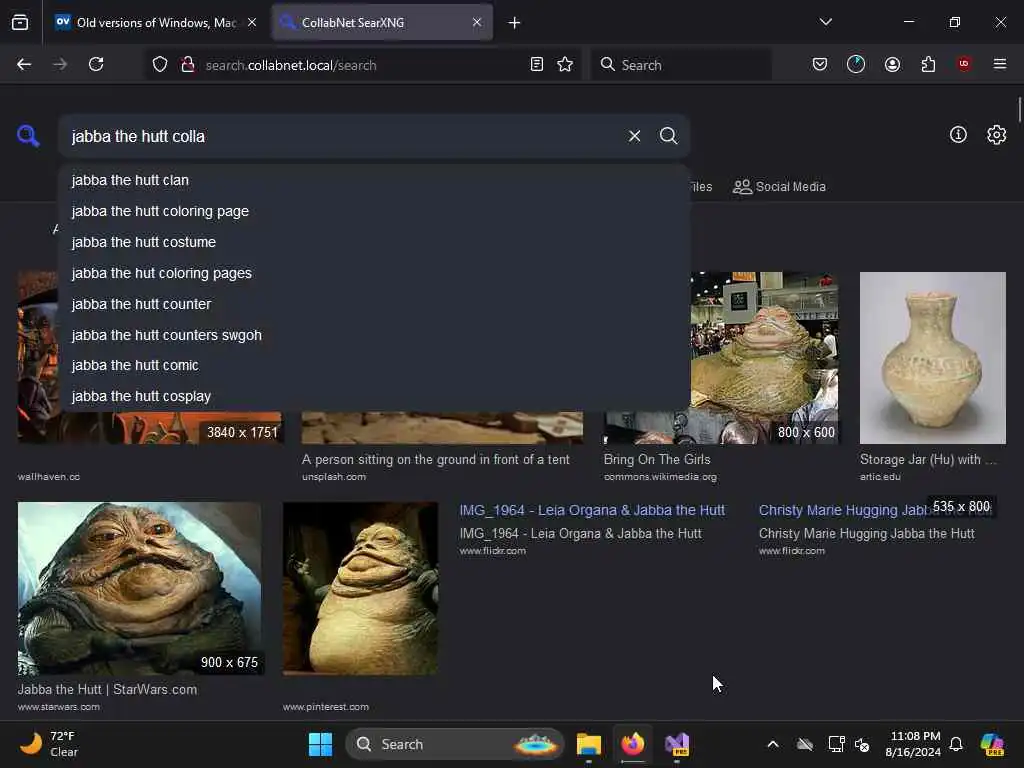Open the extensions puzzle icon
This screenshot has height=768, width=1024.
[x=928, y=64]
